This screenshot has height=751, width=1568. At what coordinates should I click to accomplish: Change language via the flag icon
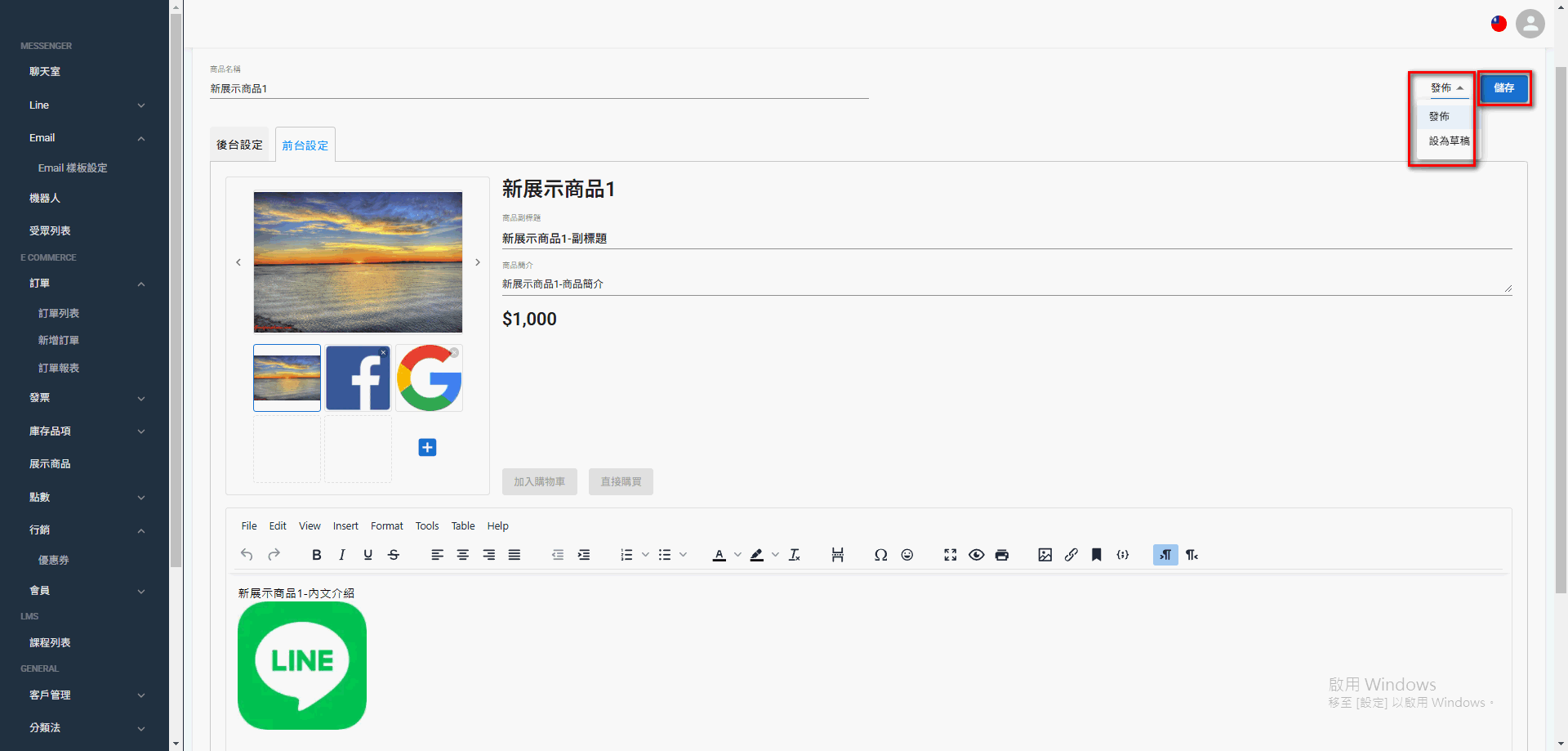pyautogui.click(x=1499, y=24)
